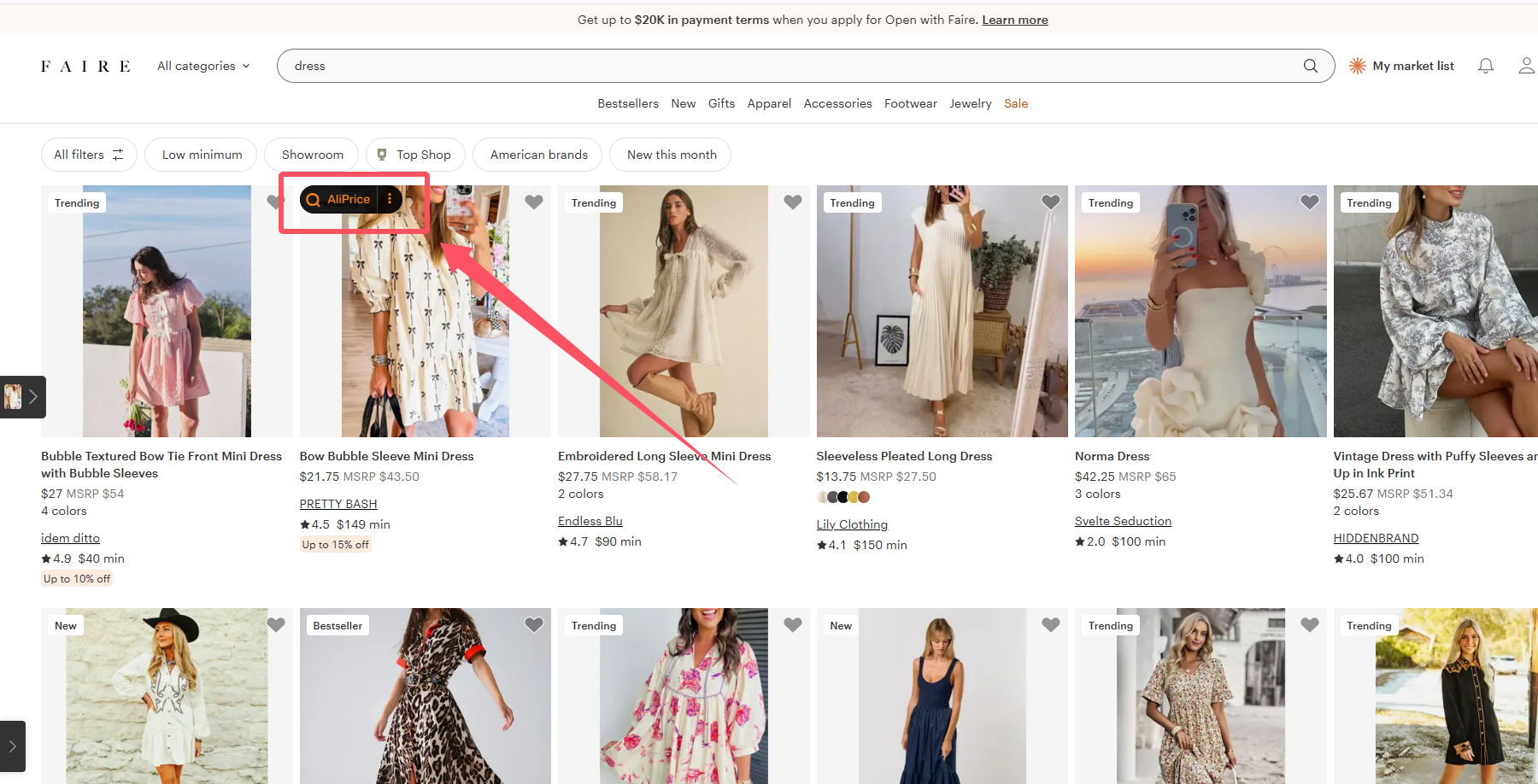Open the Norma Dress title
This screenshot has height=784, width=1538.
tap(1112, 456)
